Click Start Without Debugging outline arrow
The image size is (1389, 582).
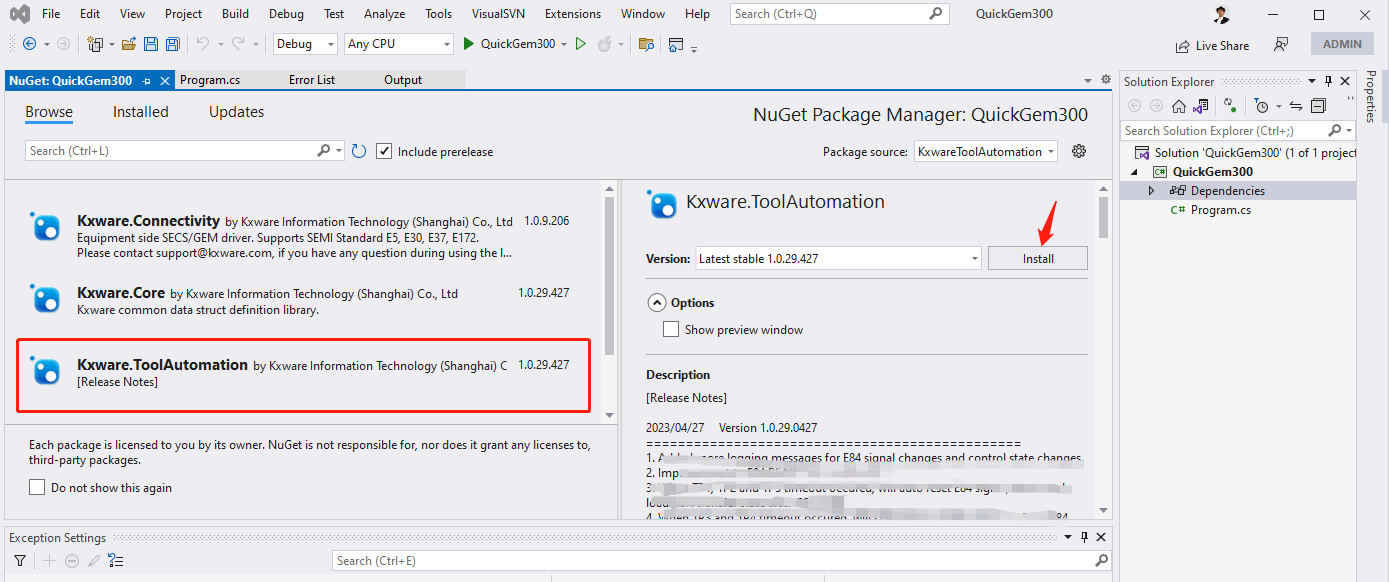pos(580,44)
